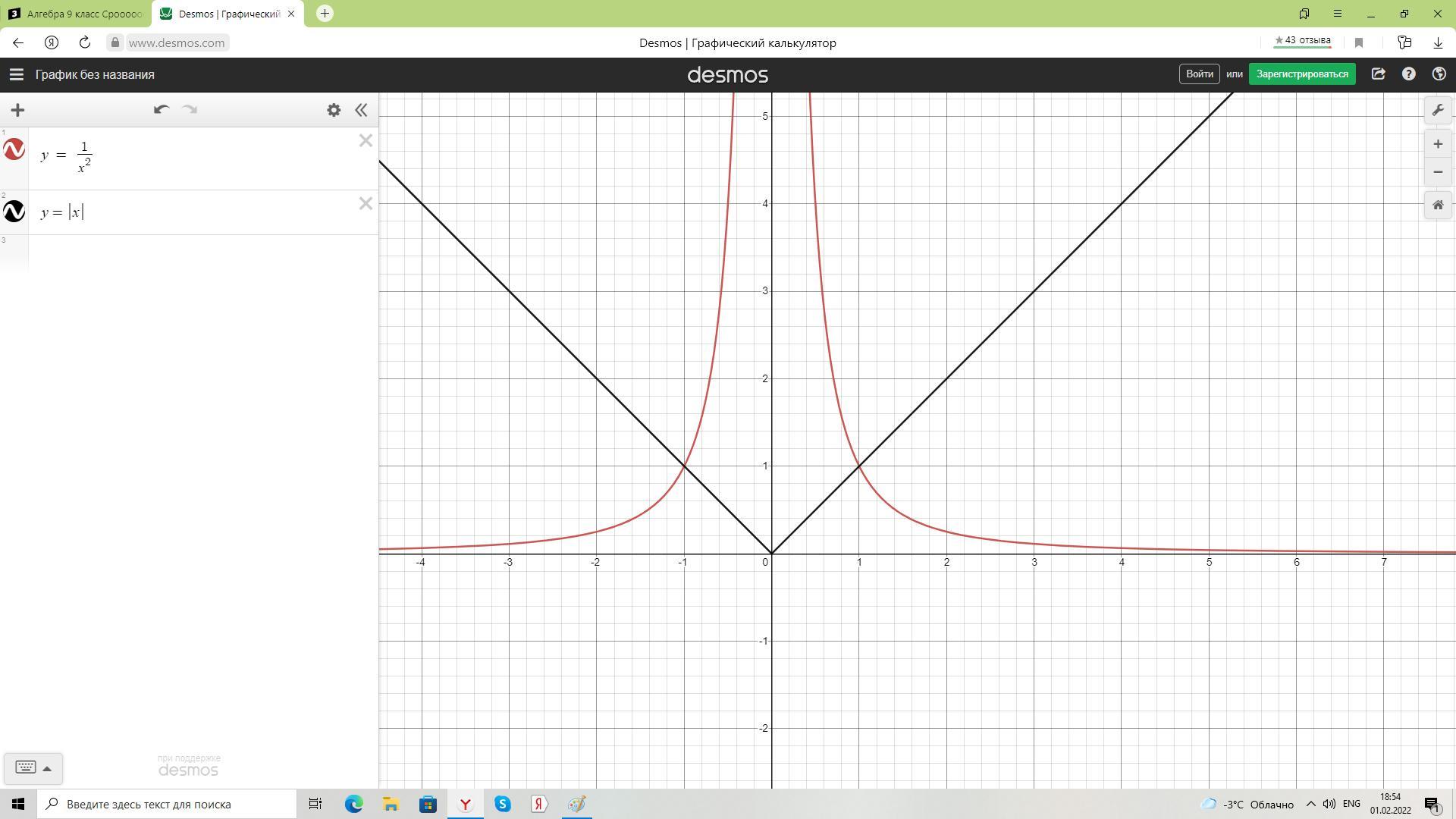
Task: Open the Desmos hamburger menu
Action: pos(16,74)
